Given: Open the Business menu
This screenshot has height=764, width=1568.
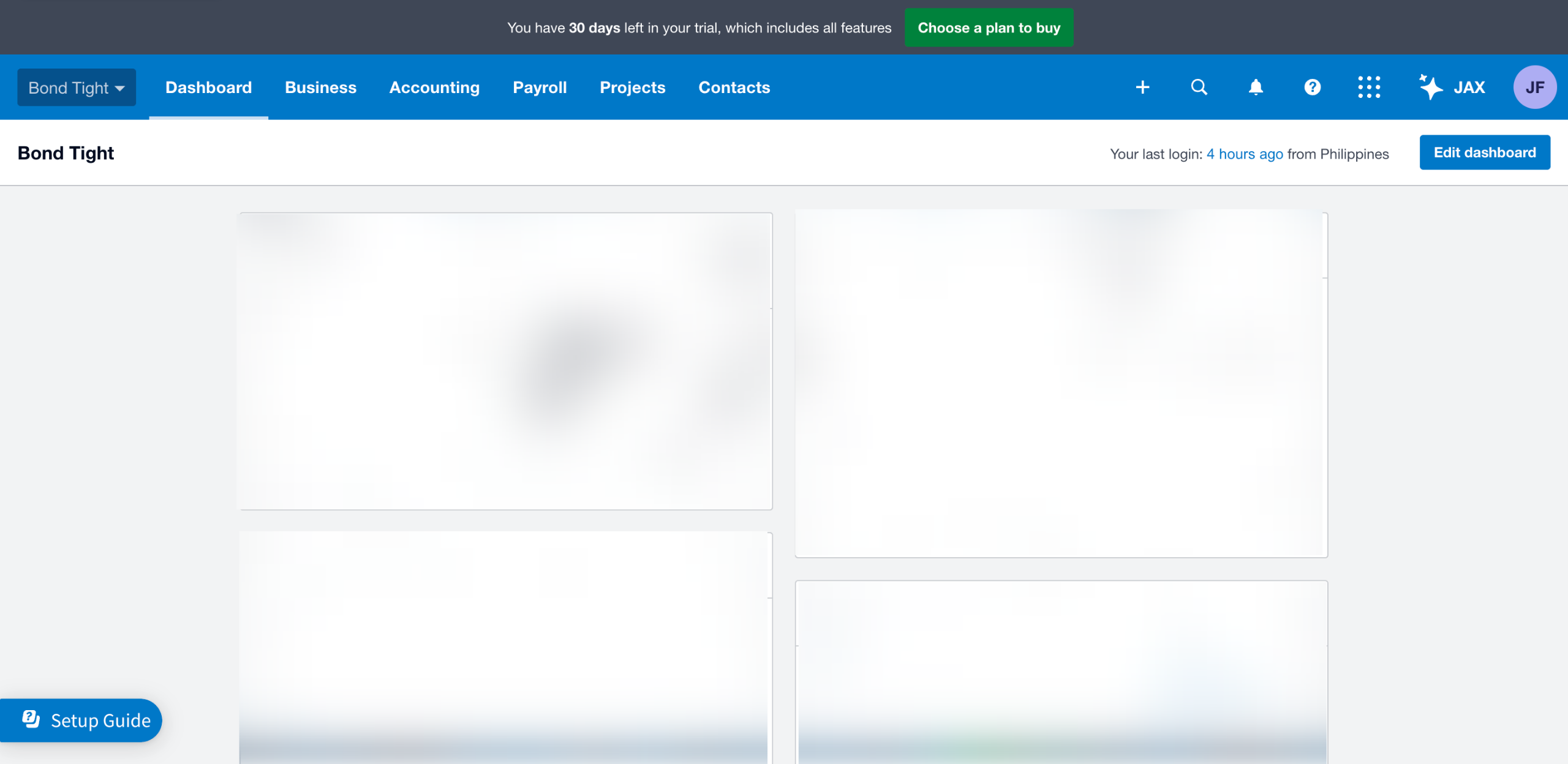Looking at the screenshot, I should [320, 88].
